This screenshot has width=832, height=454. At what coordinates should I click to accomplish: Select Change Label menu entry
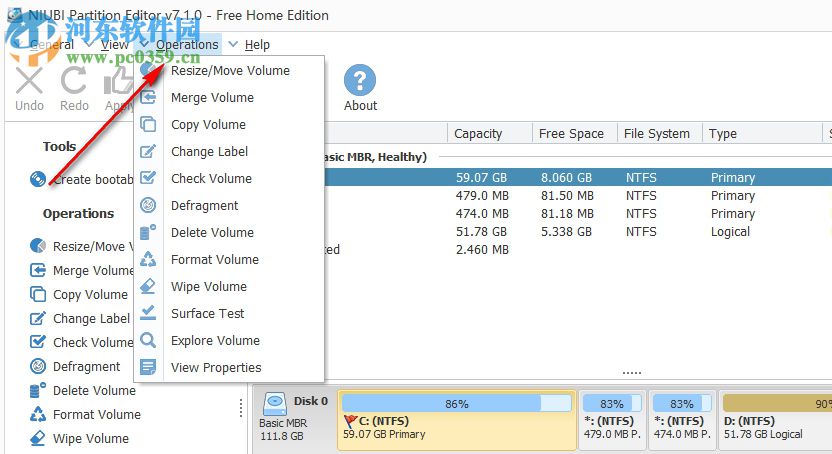(209, 152)
